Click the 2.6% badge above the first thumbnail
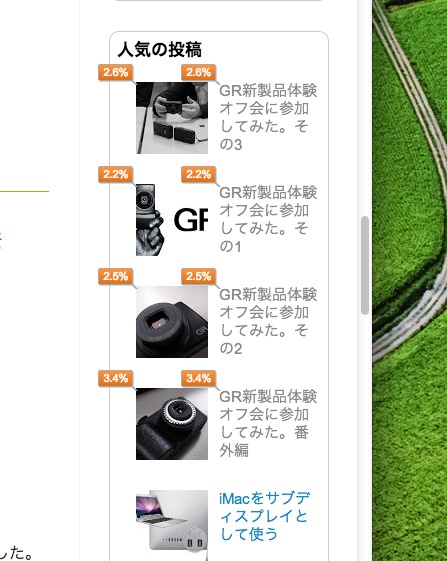The image size is (447, 561). point(115,73)
